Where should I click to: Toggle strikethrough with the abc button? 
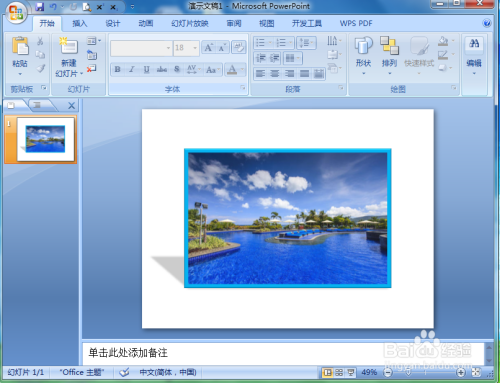(x=162, y=69)
